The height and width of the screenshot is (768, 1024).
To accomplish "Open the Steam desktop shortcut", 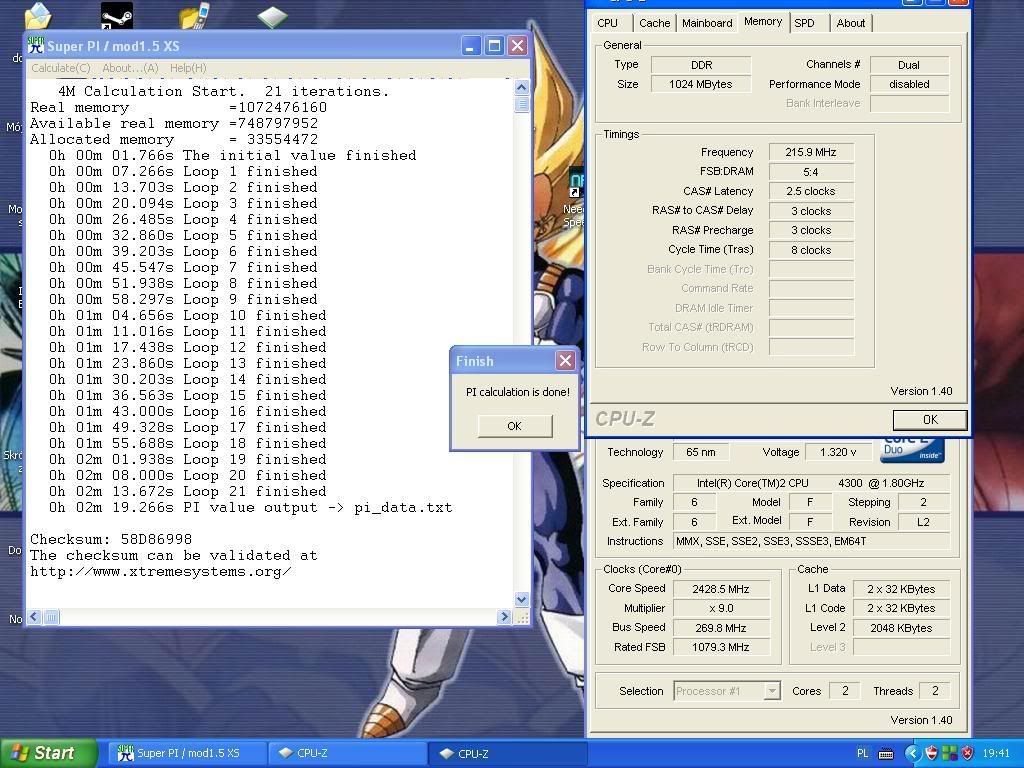I will pyautogui.click(x=117, y=15).
